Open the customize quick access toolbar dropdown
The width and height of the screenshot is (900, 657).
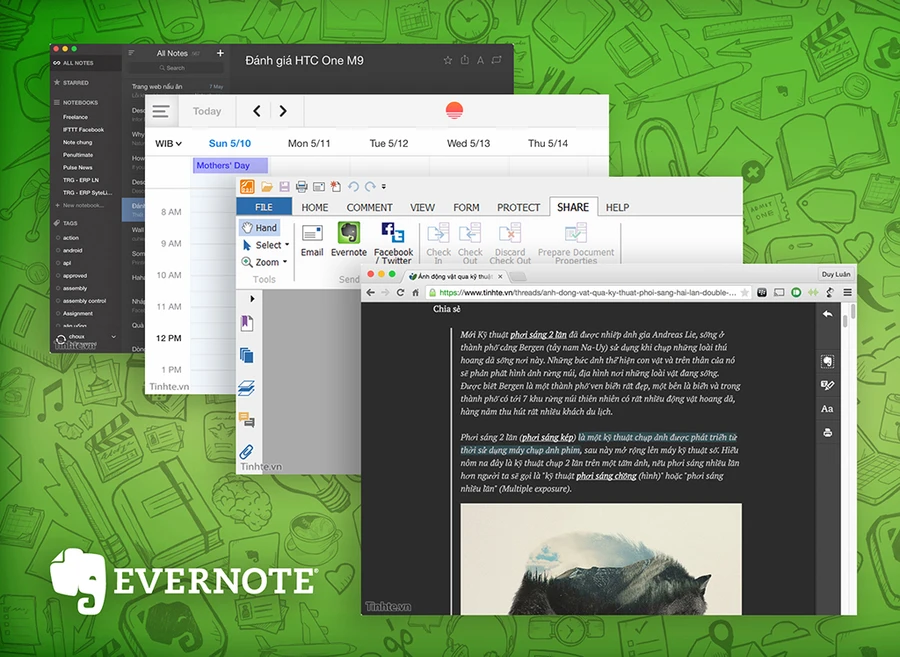[x=384, y=186]
